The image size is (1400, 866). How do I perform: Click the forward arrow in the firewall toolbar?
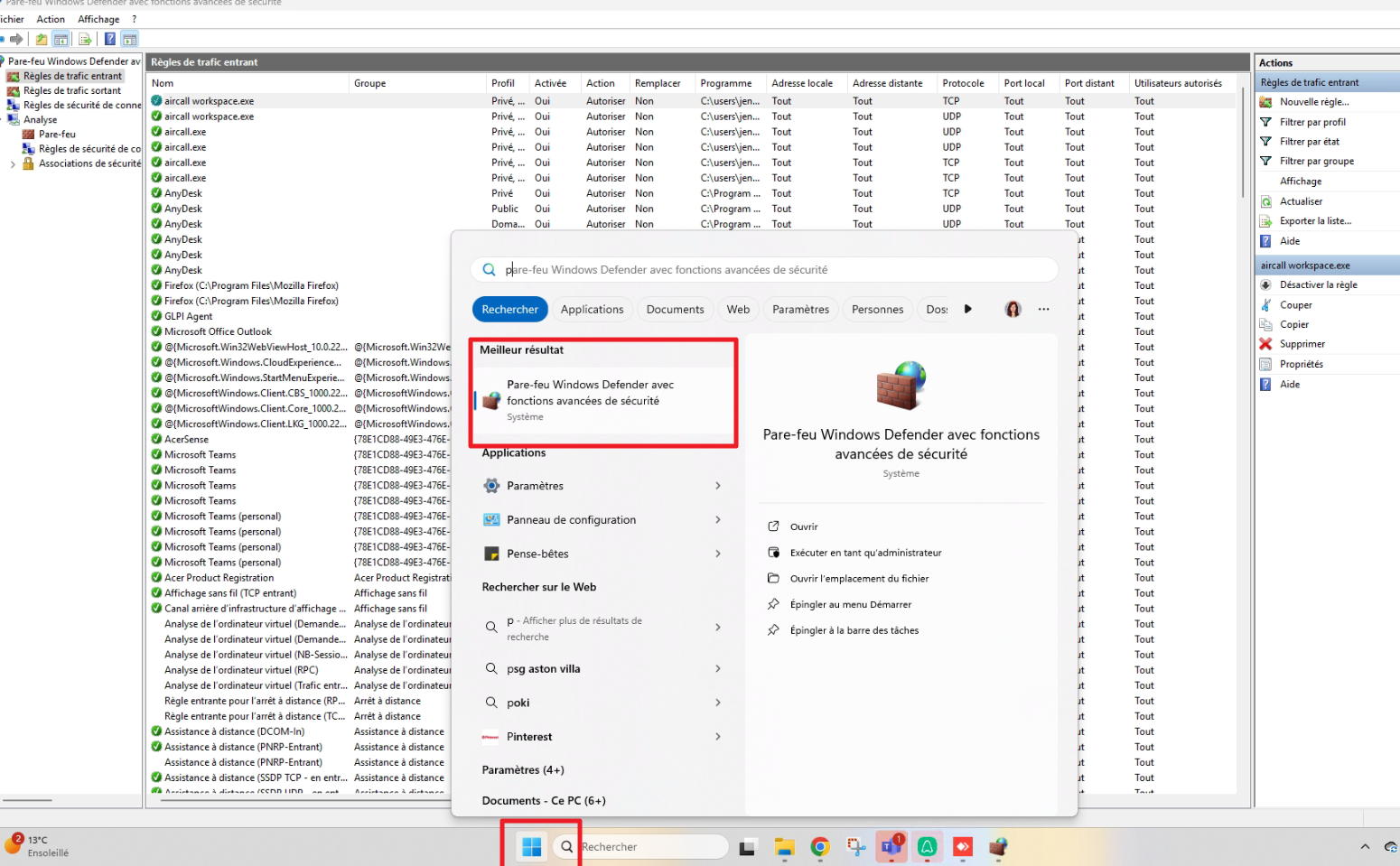[x=16, y=39]
